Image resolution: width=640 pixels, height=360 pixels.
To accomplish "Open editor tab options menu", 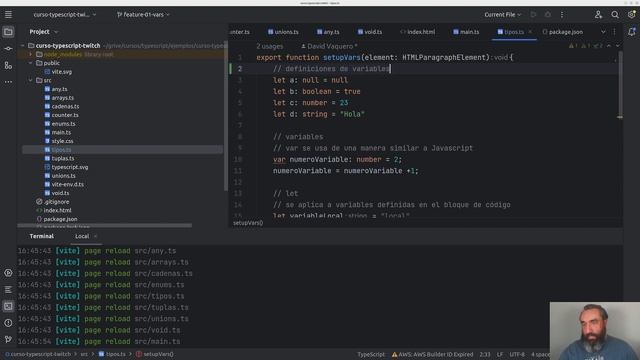I will [614, 32].
